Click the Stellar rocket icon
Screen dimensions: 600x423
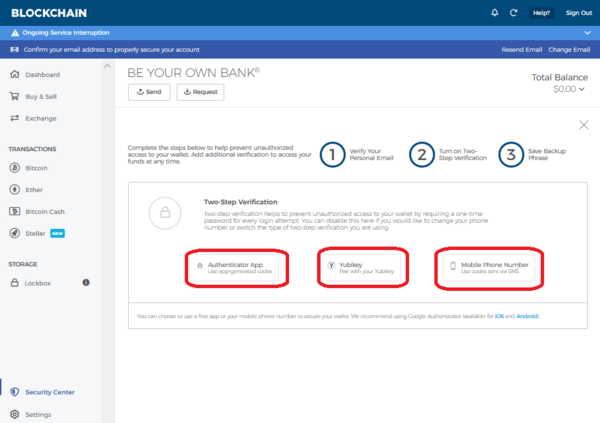point(15,233)
